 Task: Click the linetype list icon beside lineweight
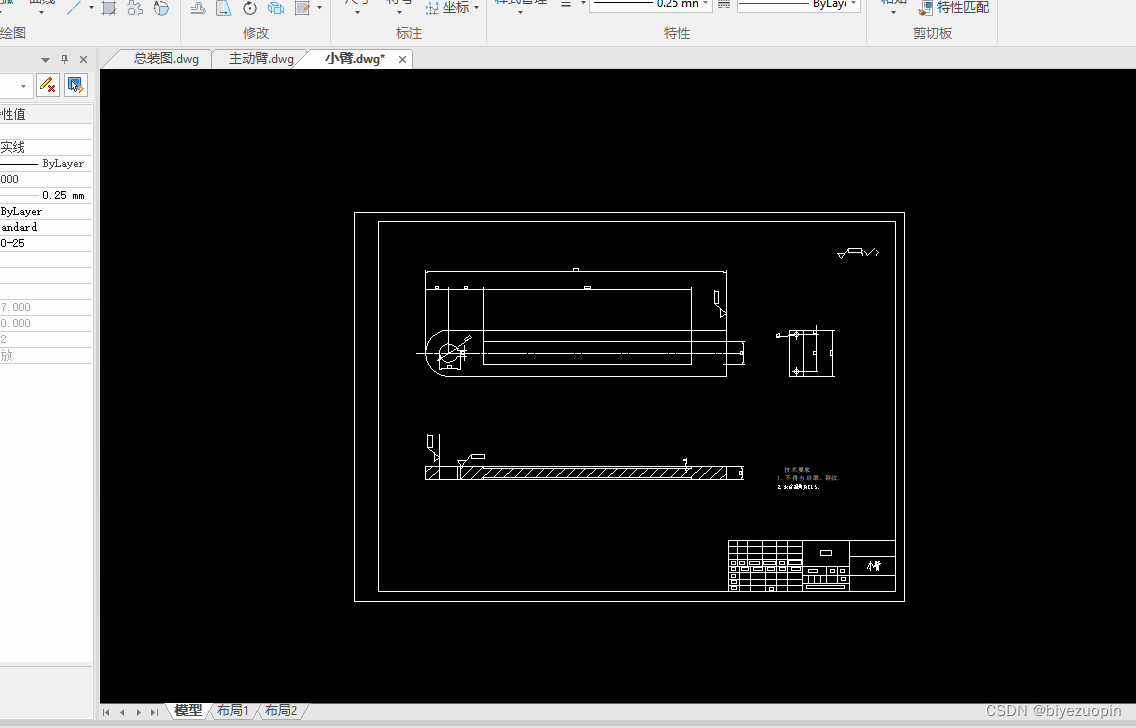pos(724,4)
